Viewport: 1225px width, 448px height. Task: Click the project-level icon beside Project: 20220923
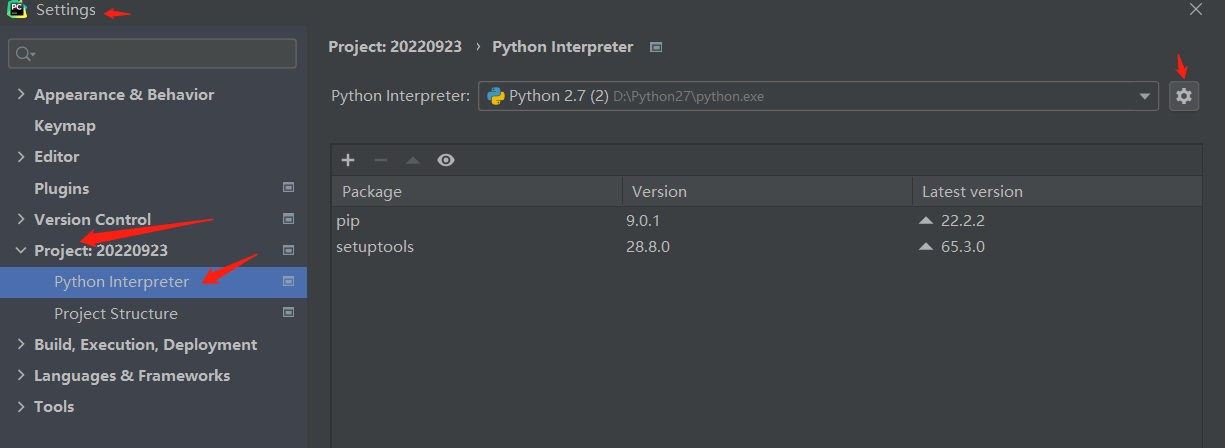click(288, 250)
